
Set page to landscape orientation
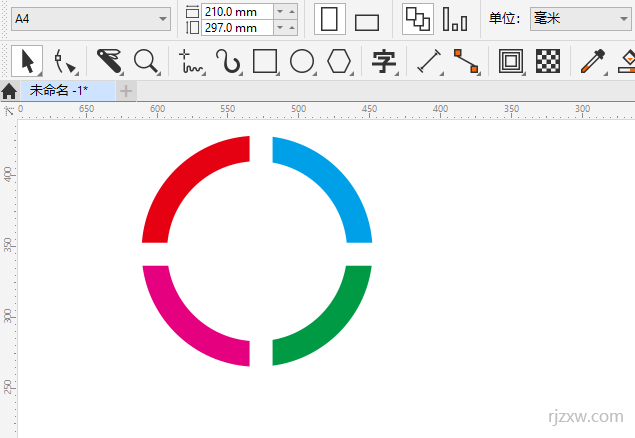point(367,21)
